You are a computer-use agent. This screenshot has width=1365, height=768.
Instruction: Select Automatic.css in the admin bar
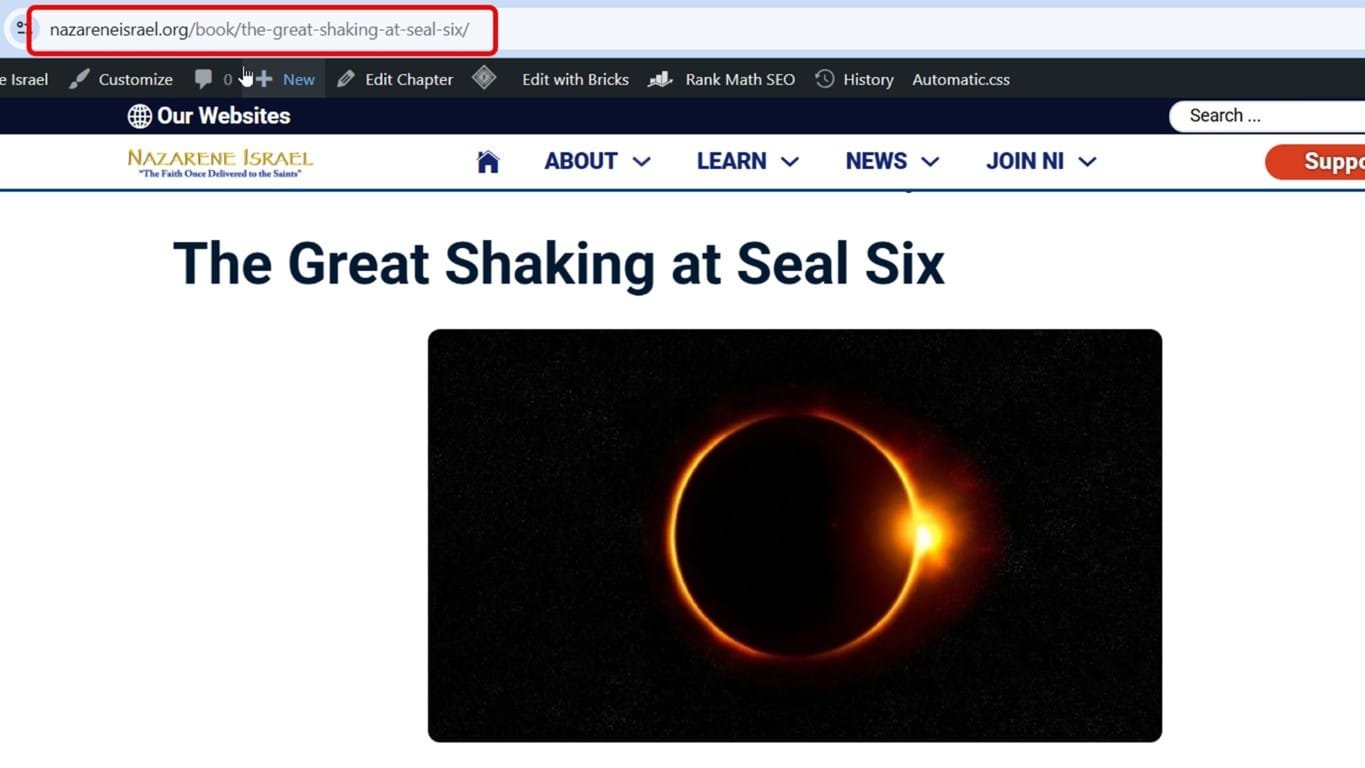[960, 78]
